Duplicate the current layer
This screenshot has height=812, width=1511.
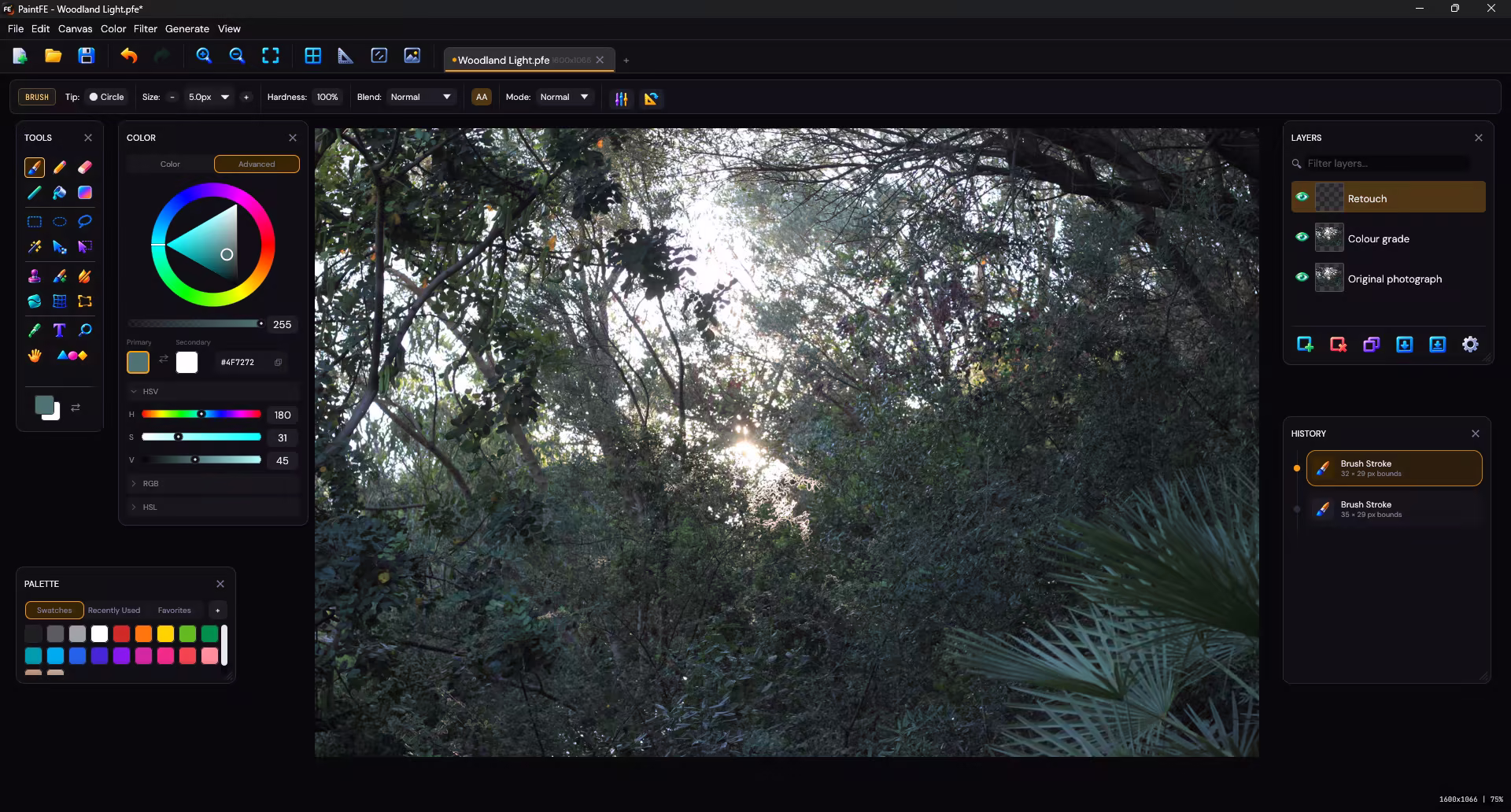pyautogui.click(x=1371, y=345)
